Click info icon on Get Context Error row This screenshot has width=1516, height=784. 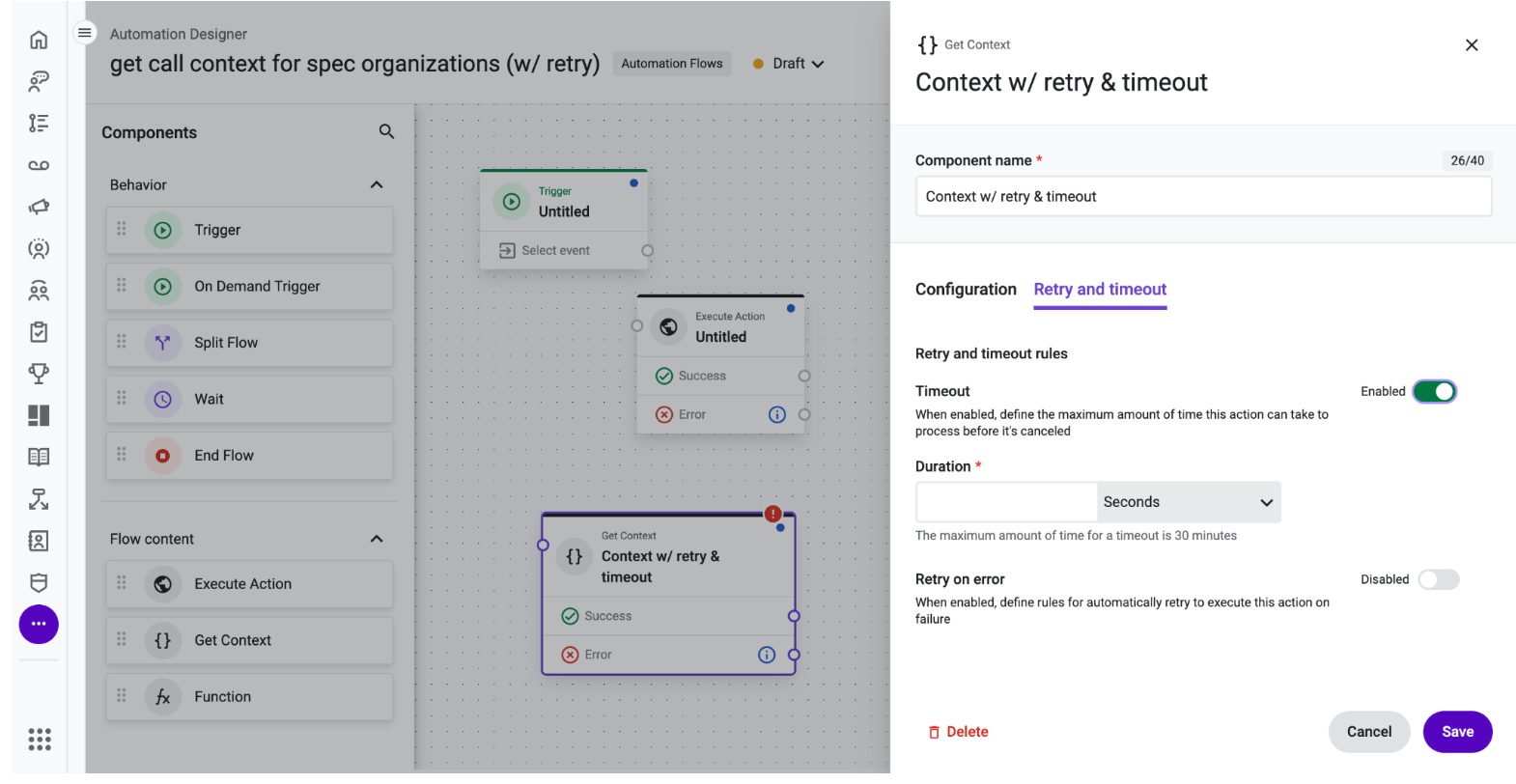767,655
